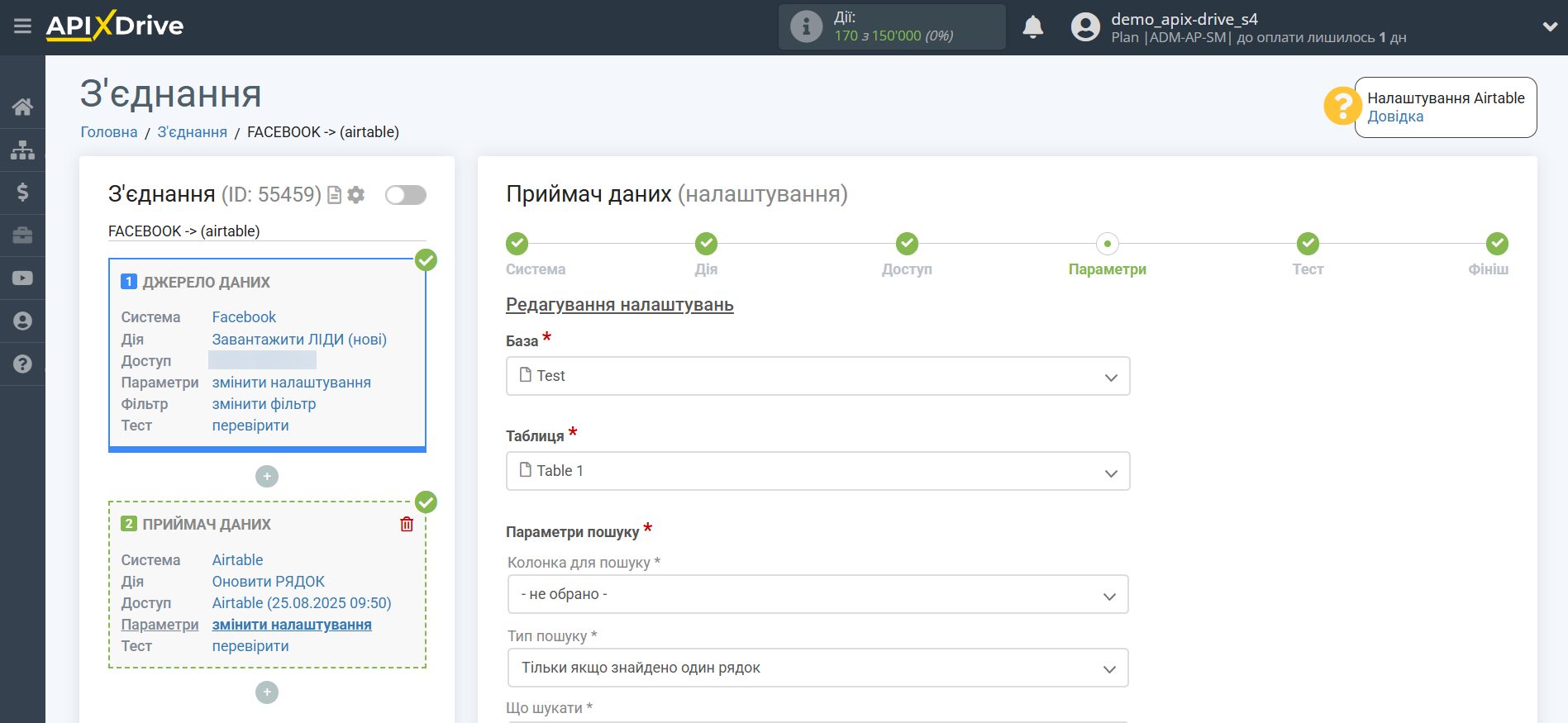Open the Колонка для пошуку dropdown
Image resolution: width=1568 pixels, height=723 pixels.
[x=817, y=595]
